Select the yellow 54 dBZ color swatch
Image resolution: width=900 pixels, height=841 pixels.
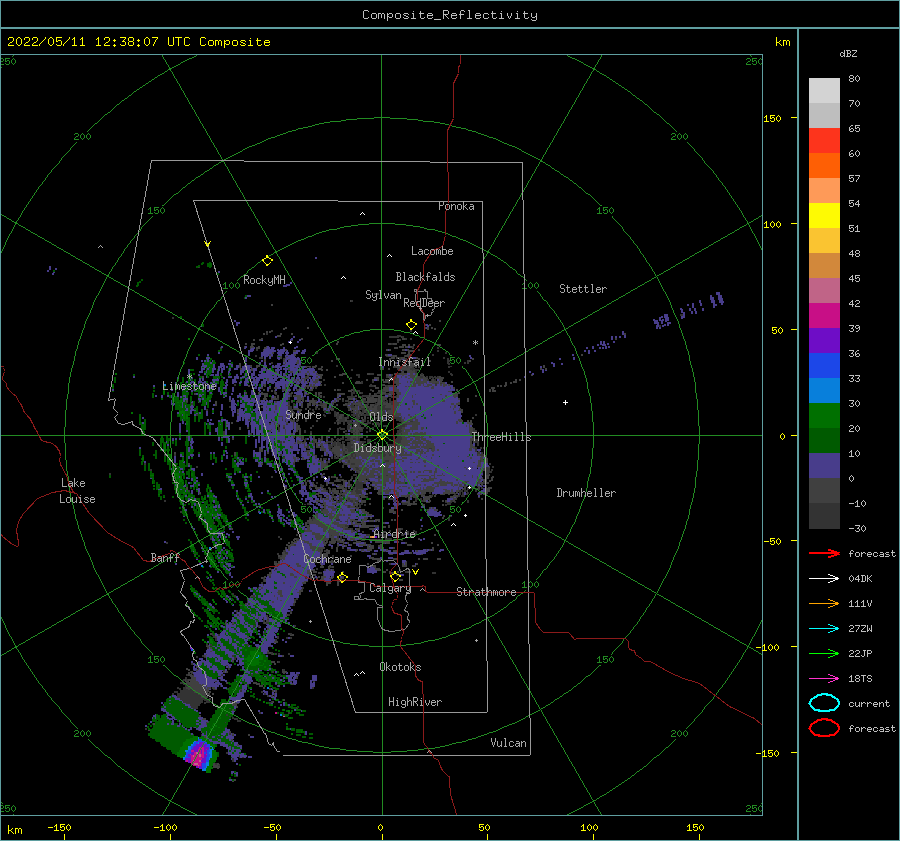tap(824, 215)
